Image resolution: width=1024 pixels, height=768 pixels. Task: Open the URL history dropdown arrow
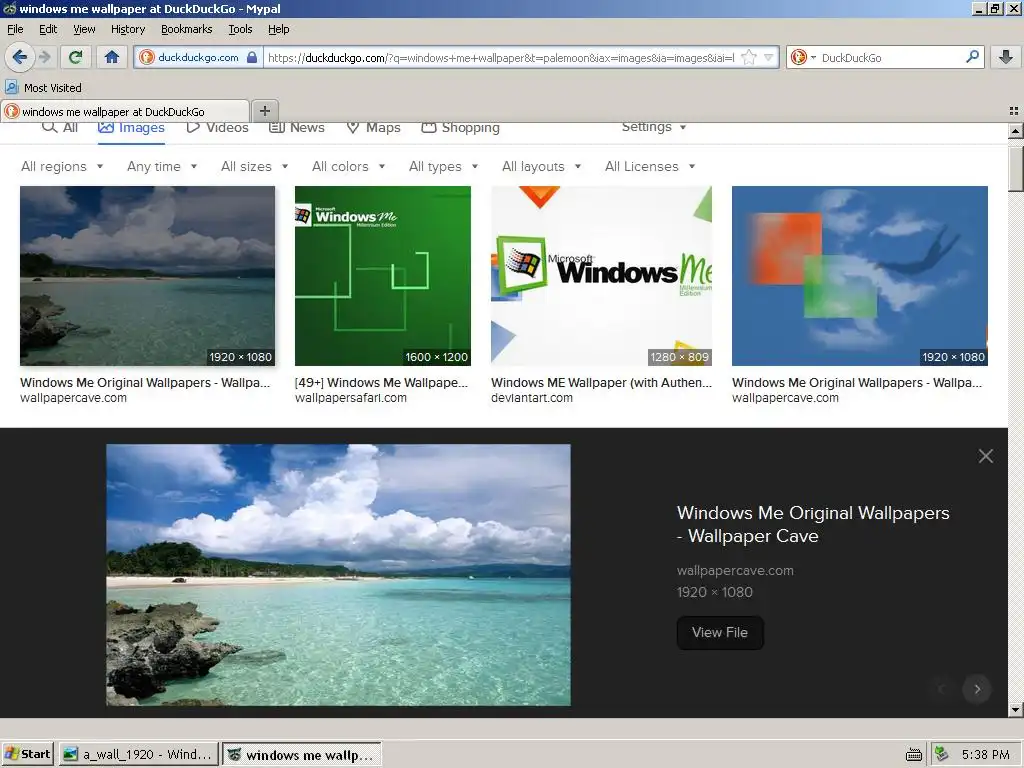coord(769,57)
